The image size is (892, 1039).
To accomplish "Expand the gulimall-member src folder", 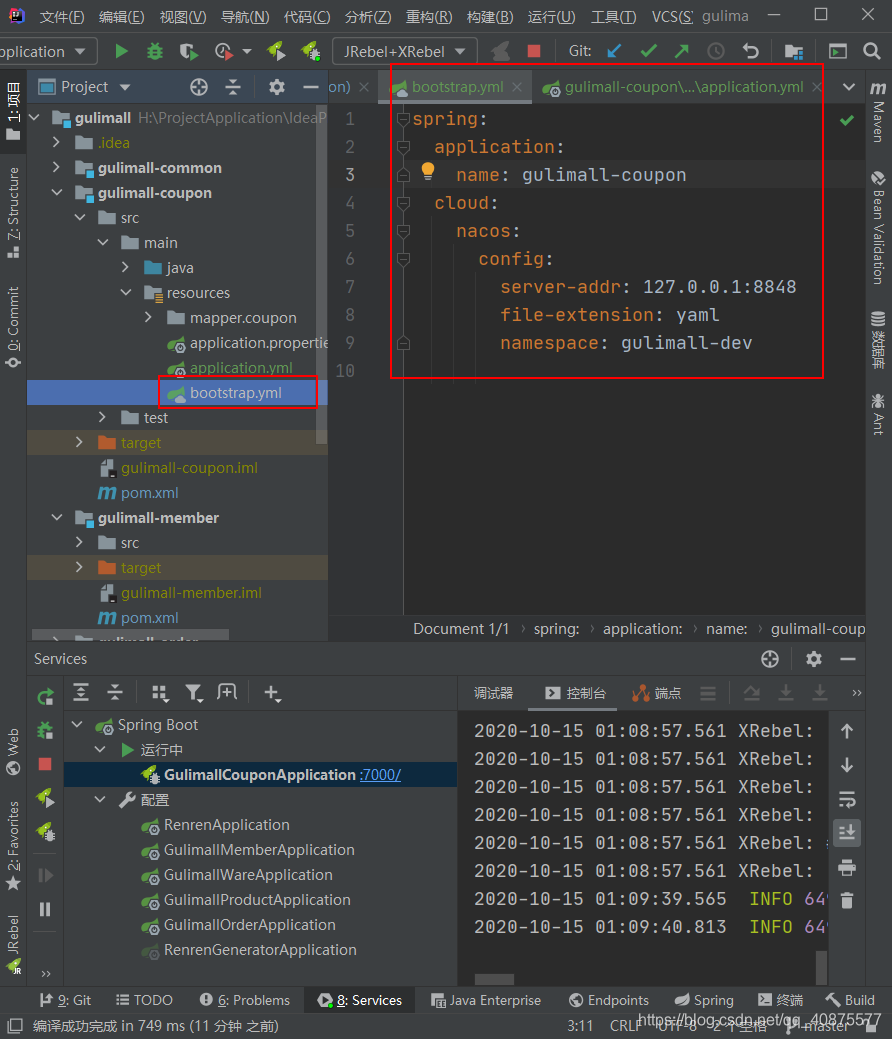I will (78, 542).
